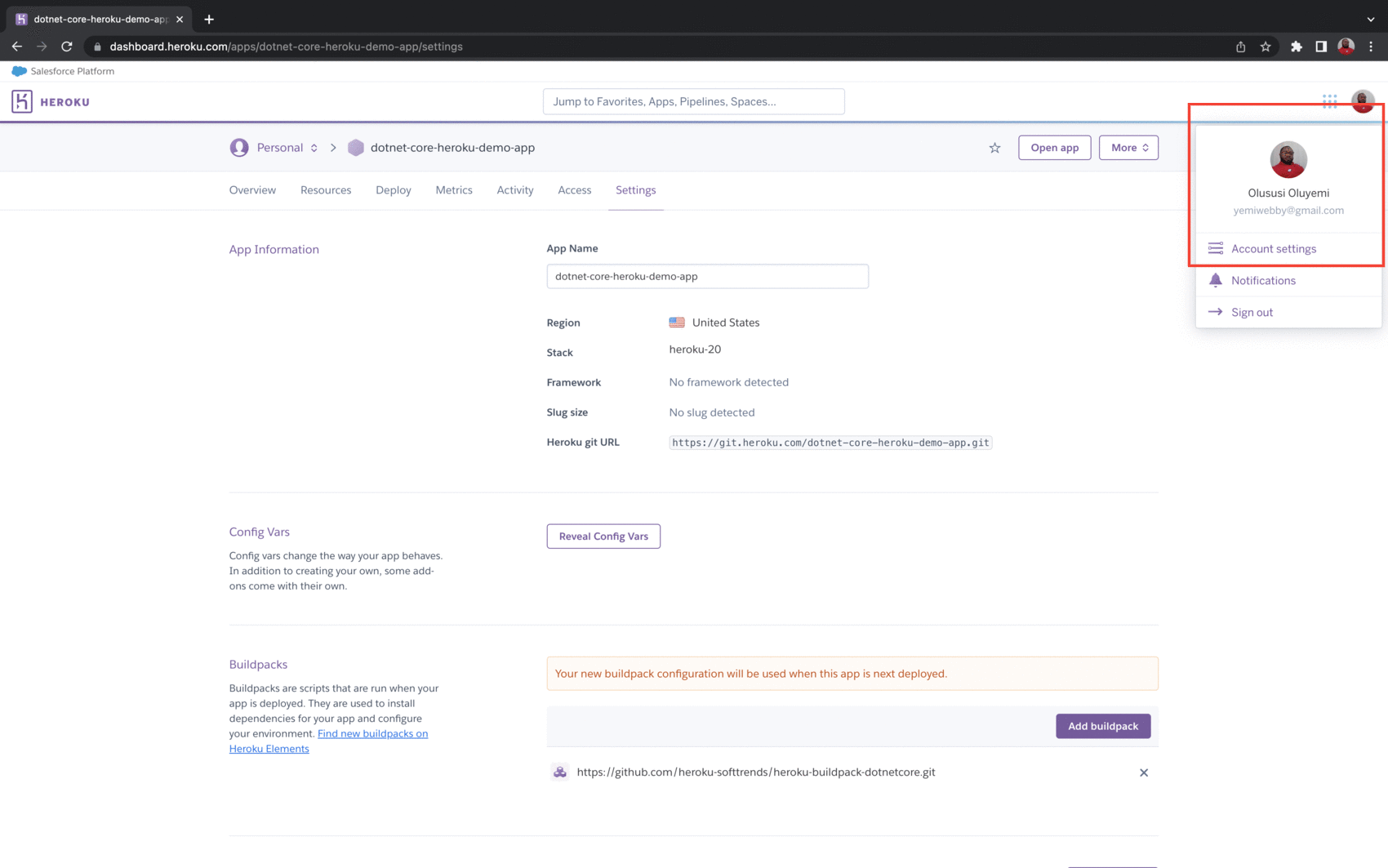The image size is (1388, 868).
Task: Open the apps grid waffle icon
Action: tap(1329, 100)
